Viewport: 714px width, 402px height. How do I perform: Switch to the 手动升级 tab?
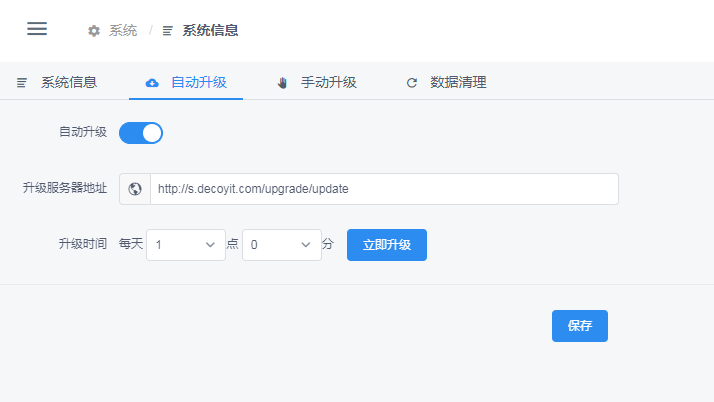point(328,83)
